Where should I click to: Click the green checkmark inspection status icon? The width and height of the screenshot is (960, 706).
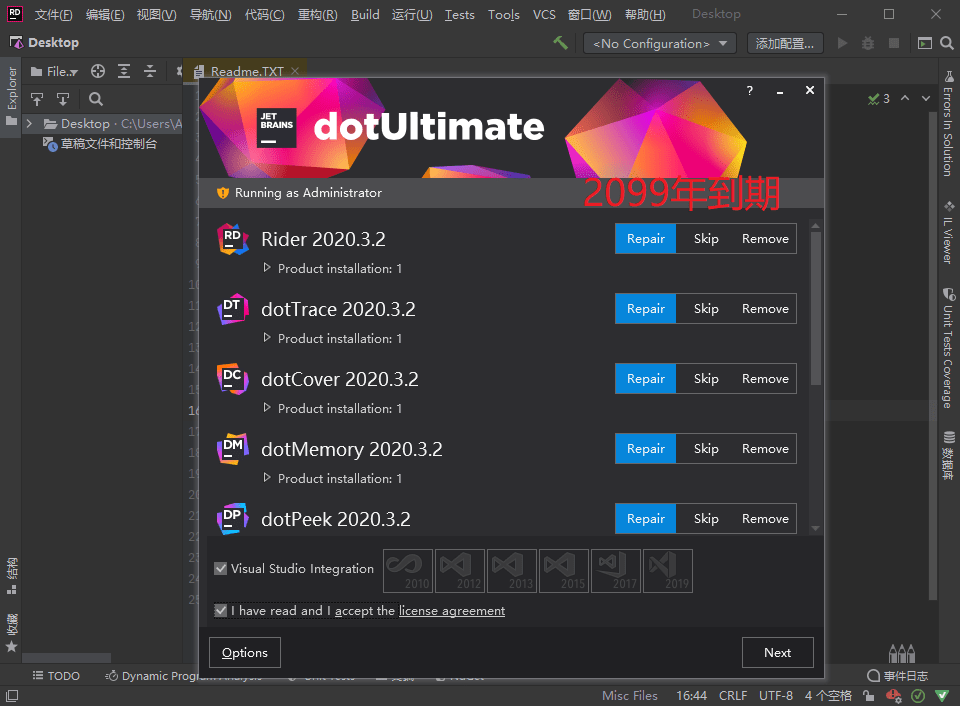874,99
